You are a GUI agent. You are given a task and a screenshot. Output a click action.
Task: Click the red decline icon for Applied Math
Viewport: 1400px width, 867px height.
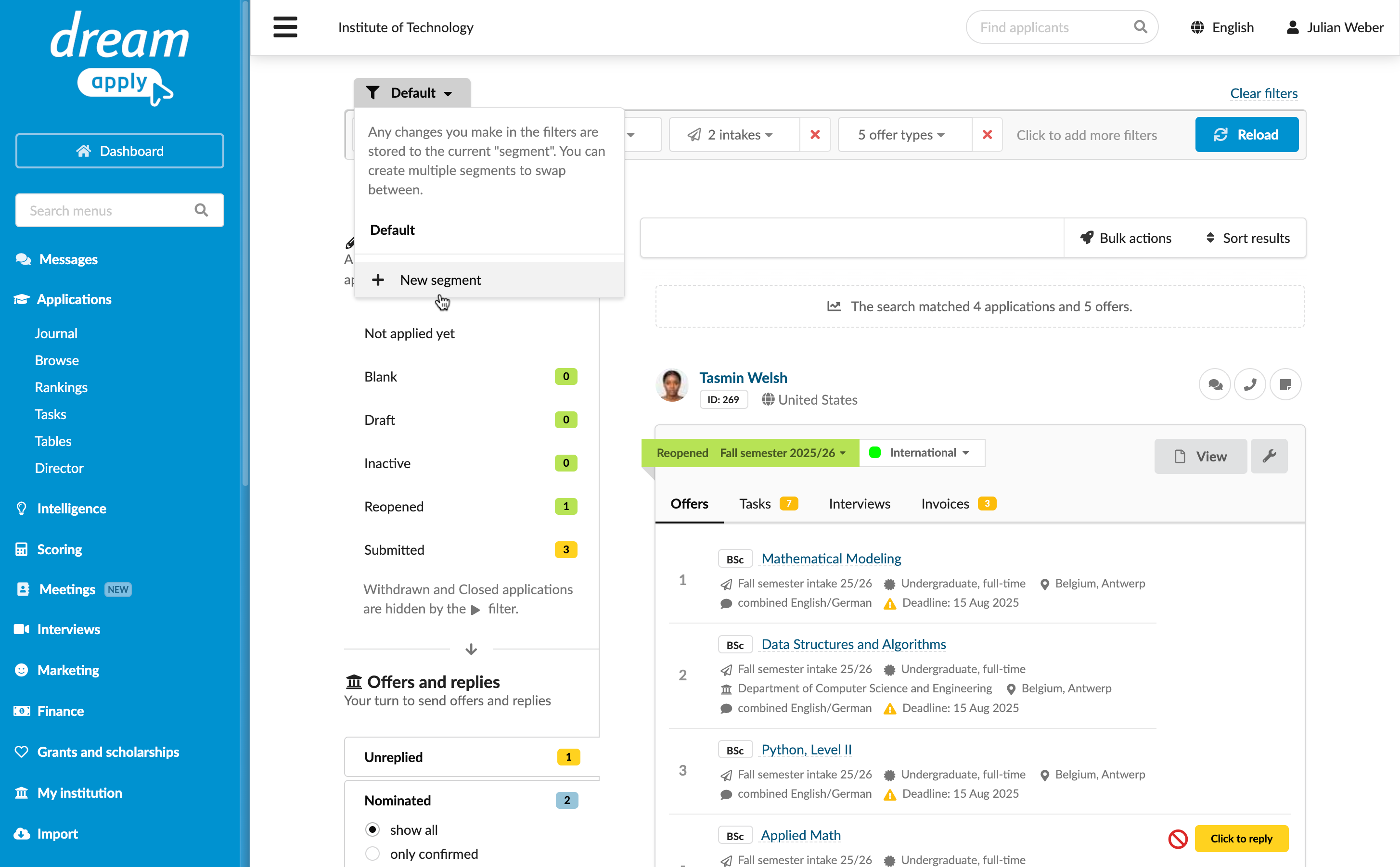[x=1178, y=839]
